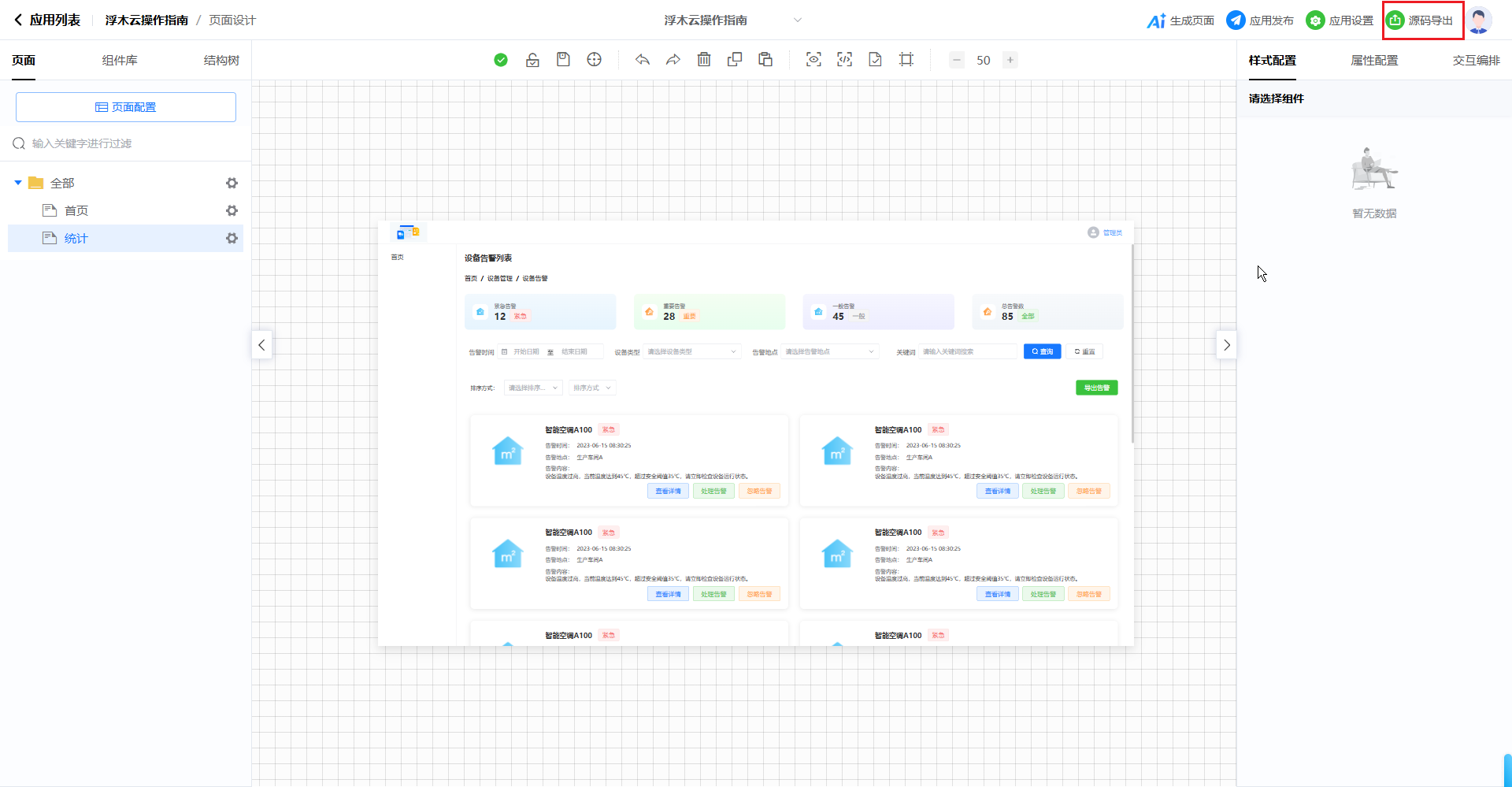Click the undo arrow in toolbar
Image resolution: width=1512 pixels, height=787 pixels.
[x=643, y=60]
